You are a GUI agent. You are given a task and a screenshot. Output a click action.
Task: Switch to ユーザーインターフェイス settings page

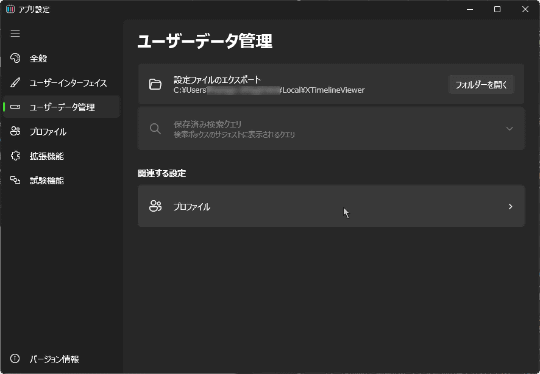point(62,83)
